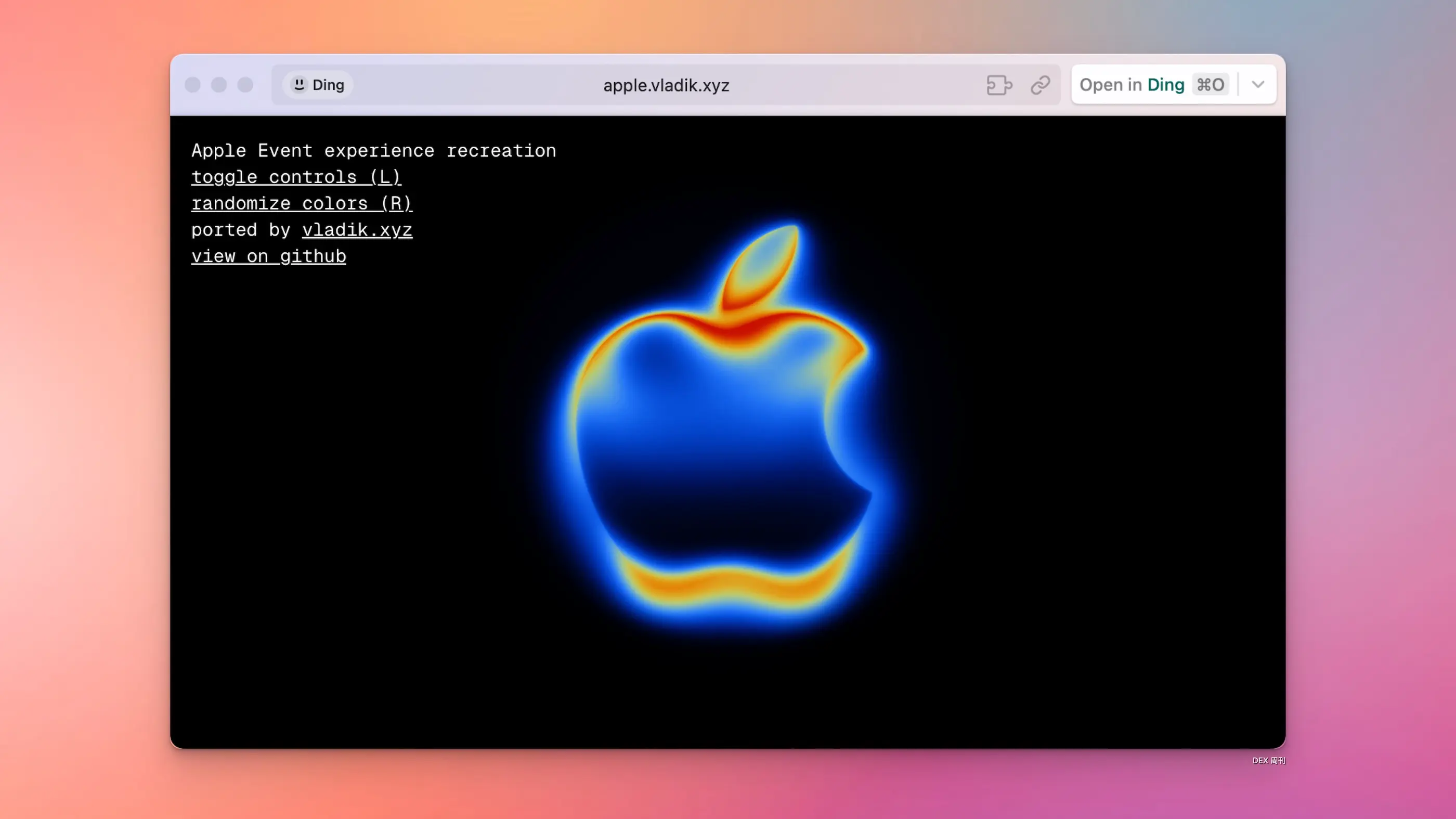Screen dimensions: 1456x819
Task: Expand the chevron next to Open in Ding
Action: (x=1257, y=85)
